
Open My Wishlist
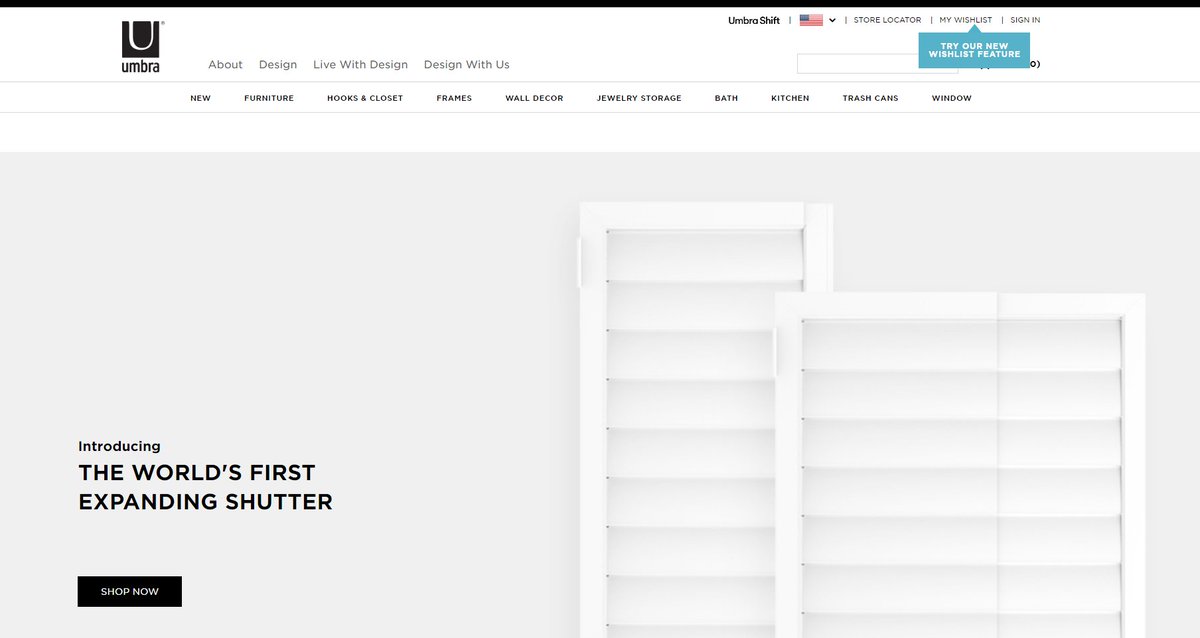[x=966, y=20]
